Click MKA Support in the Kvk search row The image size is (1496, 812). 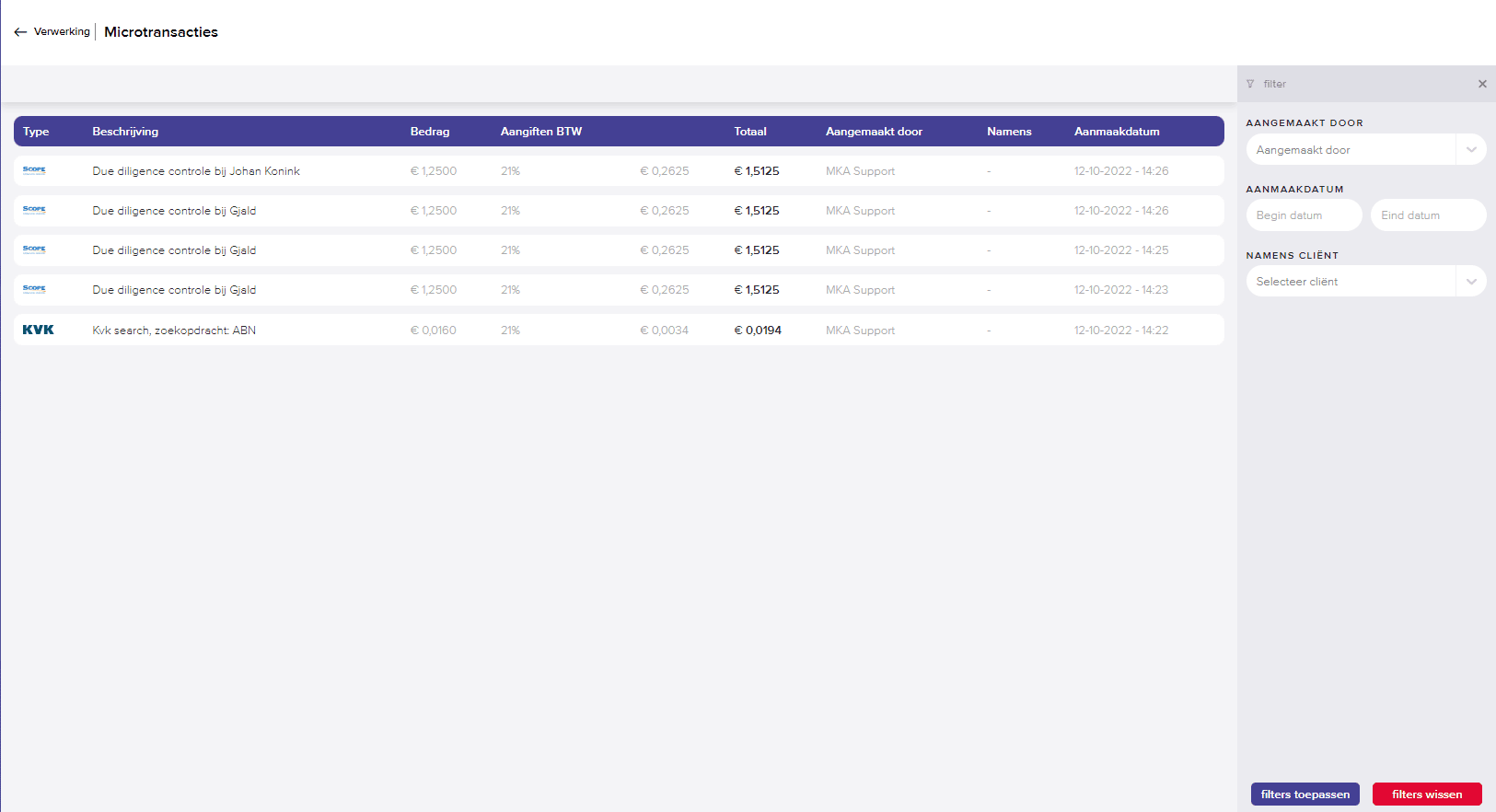coord(860,331)
